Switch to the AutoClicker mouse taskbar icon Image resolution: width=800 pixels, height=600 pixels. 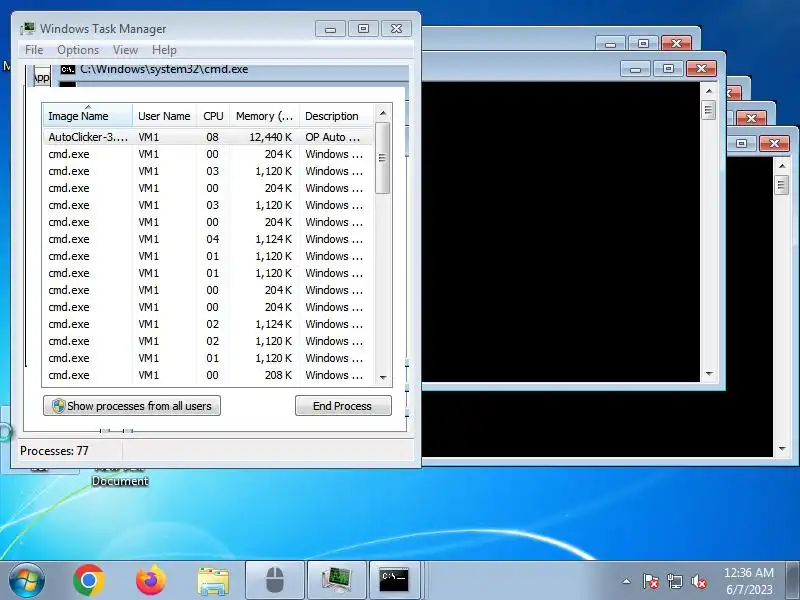tap(275, 580)
